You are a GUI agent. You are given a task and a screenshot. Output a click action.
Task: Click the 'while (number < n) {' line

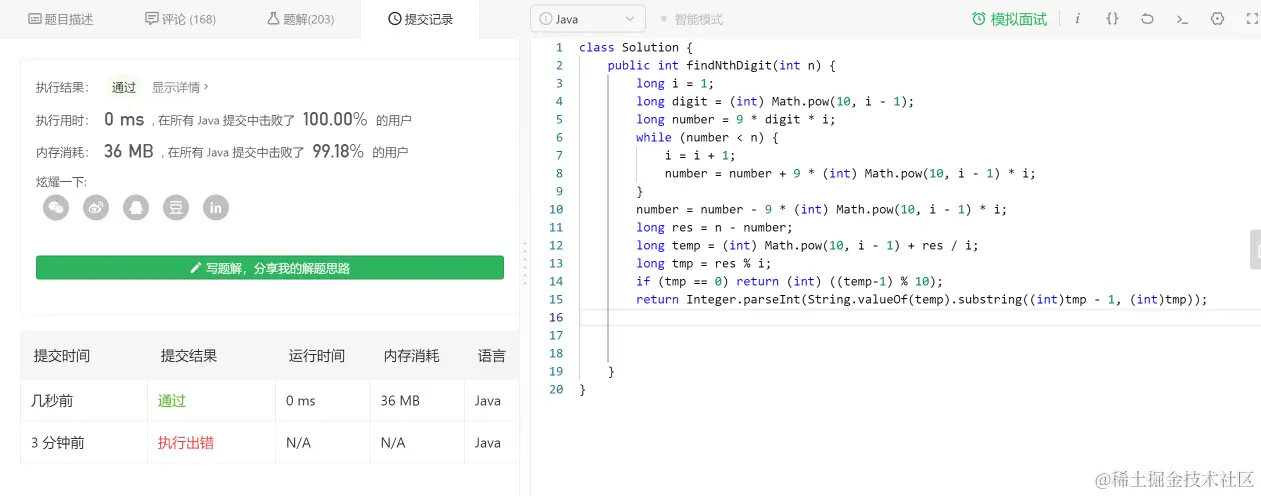707,137
